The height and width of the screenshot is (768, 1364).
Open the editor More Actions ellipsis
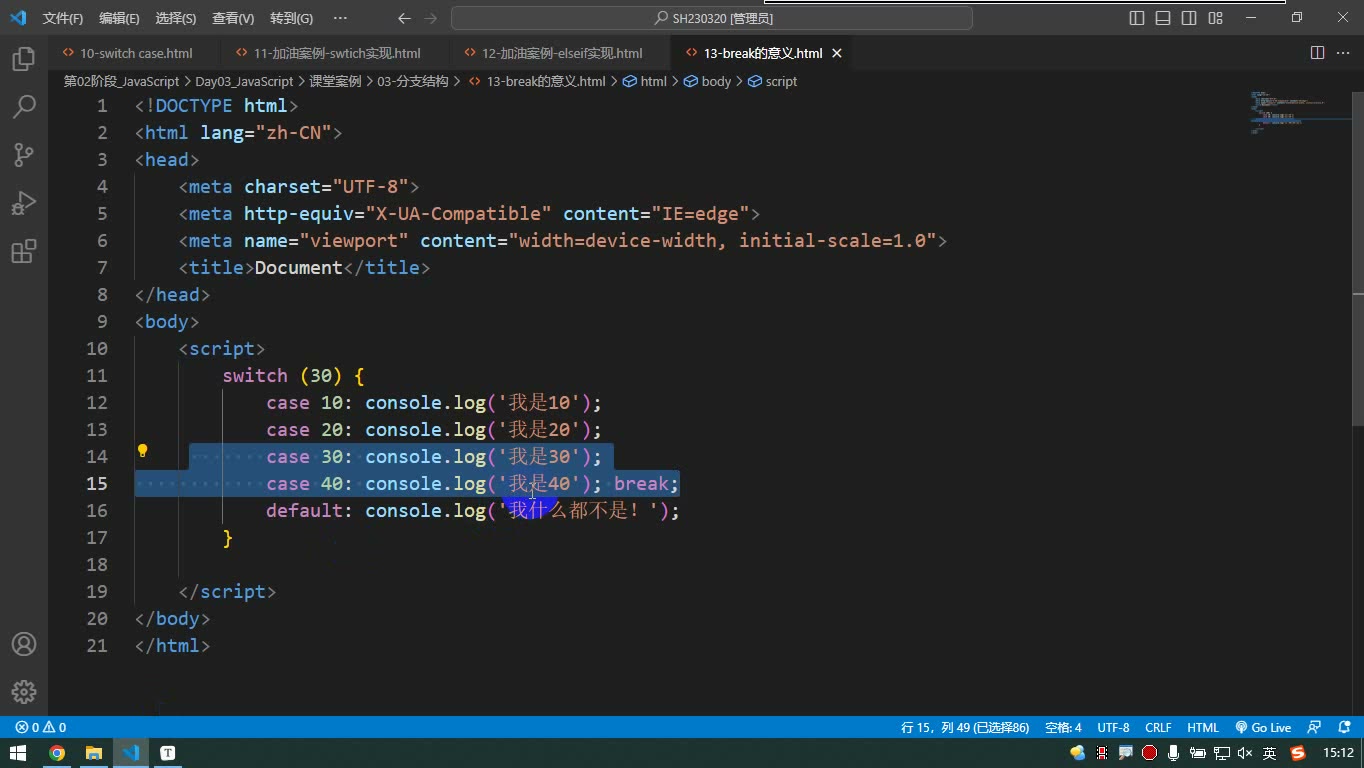tap(1343, 53)
